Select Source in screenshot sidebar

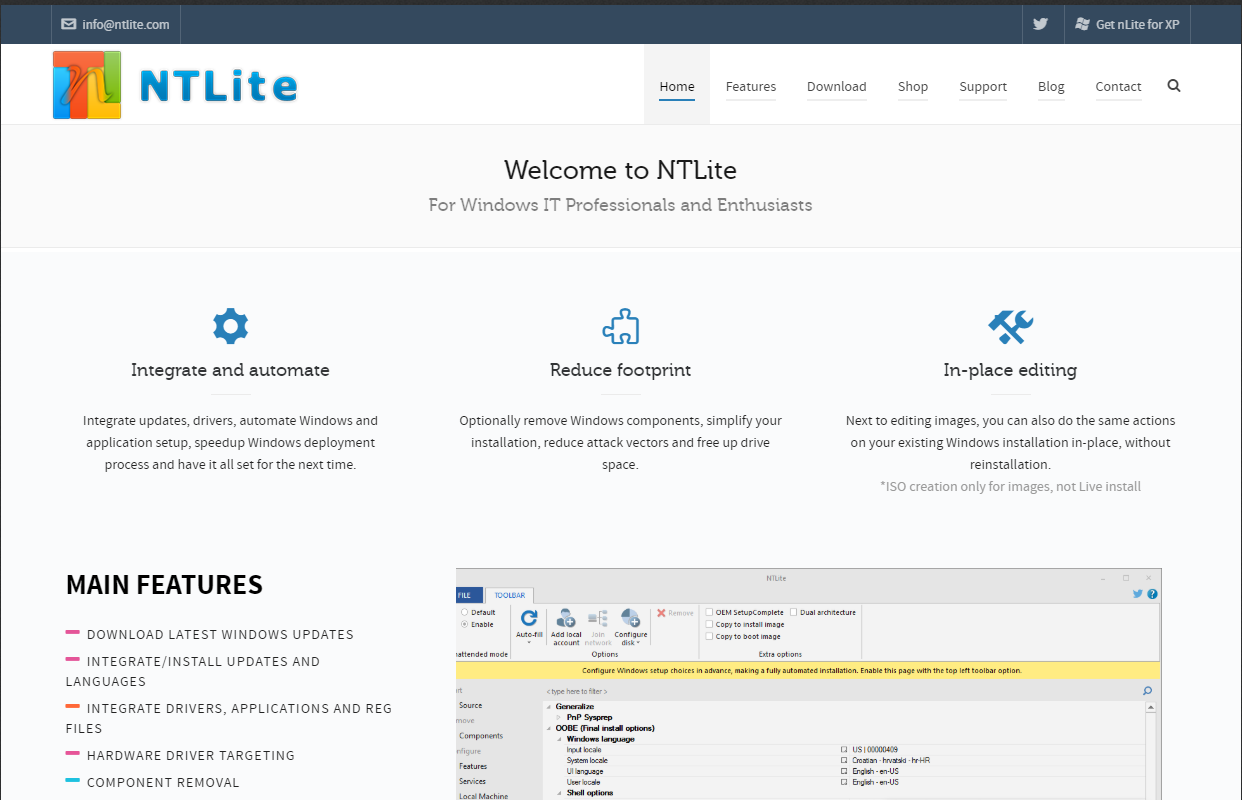pos(470,705)
